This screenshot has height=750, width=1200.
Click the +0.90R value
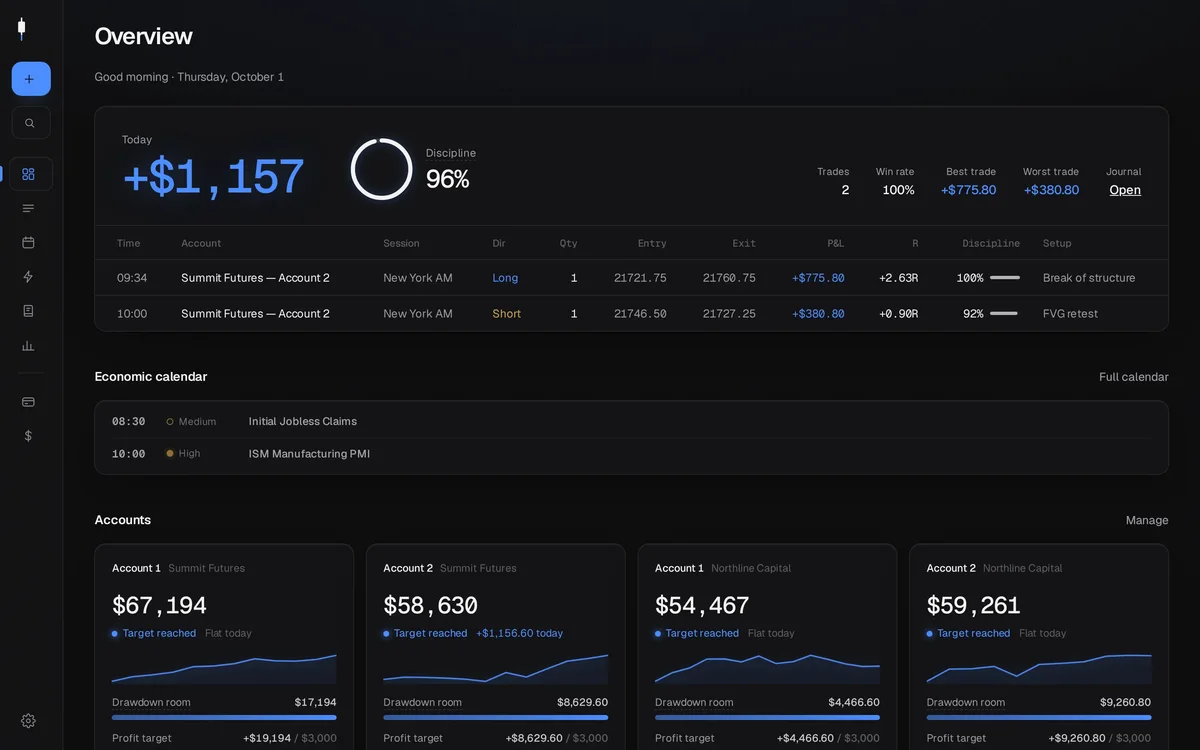click(898, 314)
